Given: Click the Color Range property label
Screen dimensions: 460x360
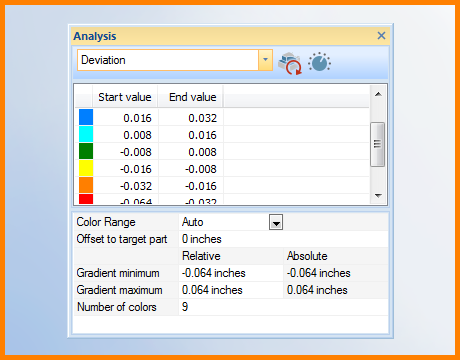Looking at the screenshot, I should click(106, 222).
